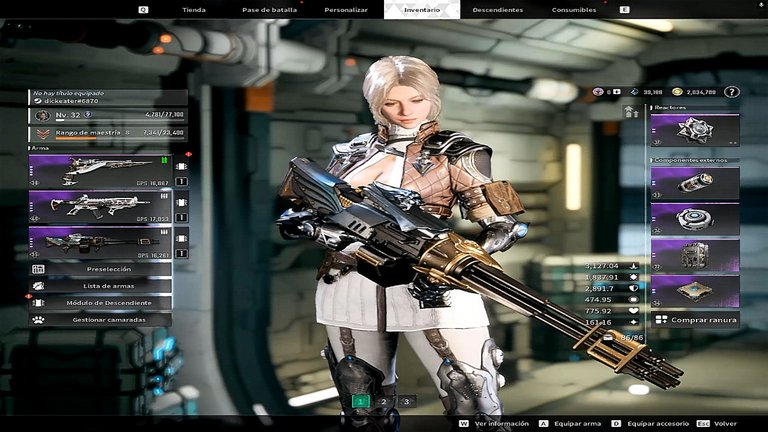Click Equipar arma prompt
This screenshot has width=768, height=432.
click(x=577, y=424)
